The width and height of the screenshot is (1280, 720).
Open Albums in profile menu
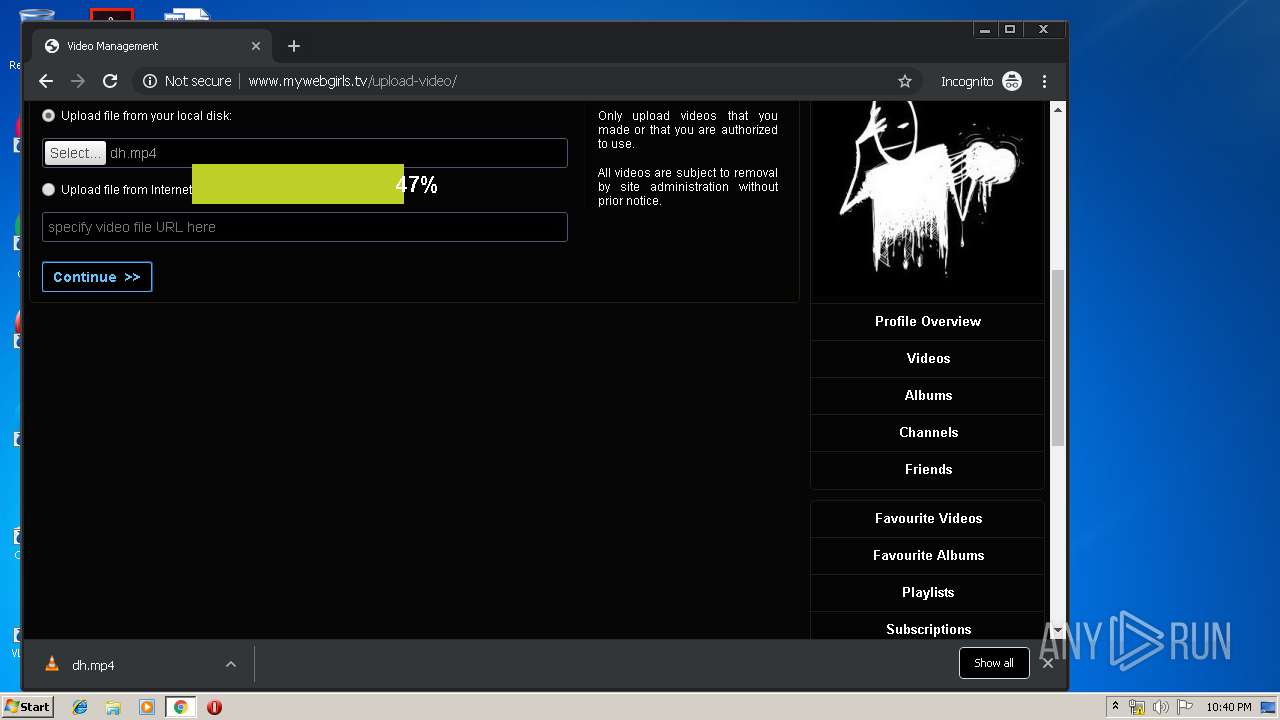pyautogui.click(x=928, y=395)
